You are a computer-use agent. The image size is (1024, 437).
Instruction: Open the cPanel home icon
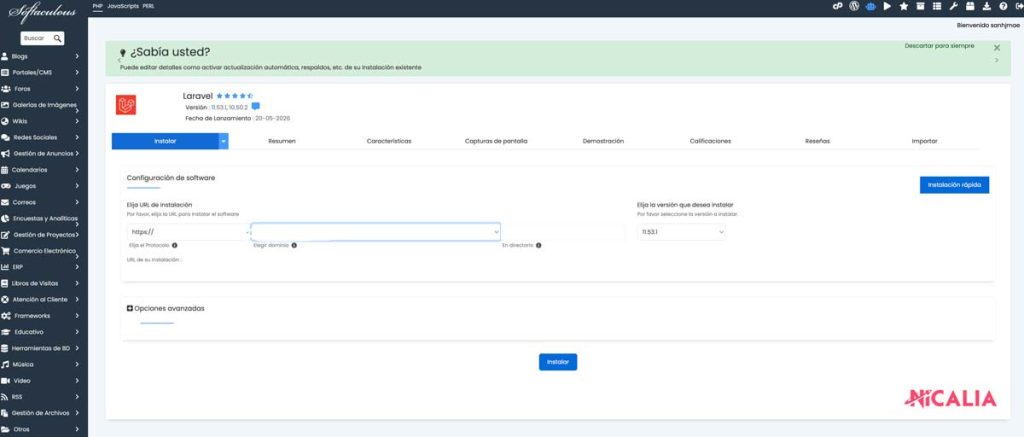point(838,6)
